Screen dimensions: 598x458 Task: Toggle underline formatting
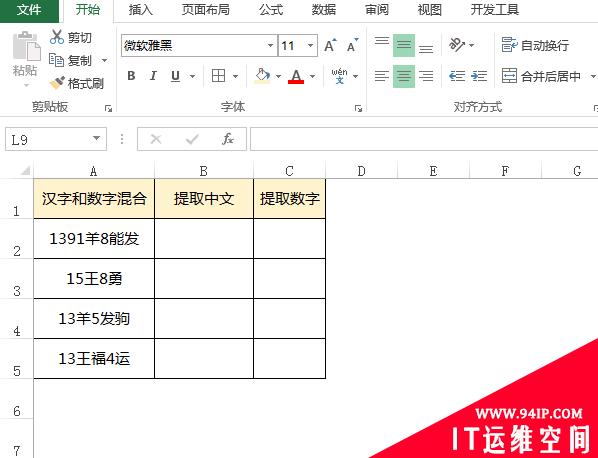pyautogui.click(x=175, y=76)
